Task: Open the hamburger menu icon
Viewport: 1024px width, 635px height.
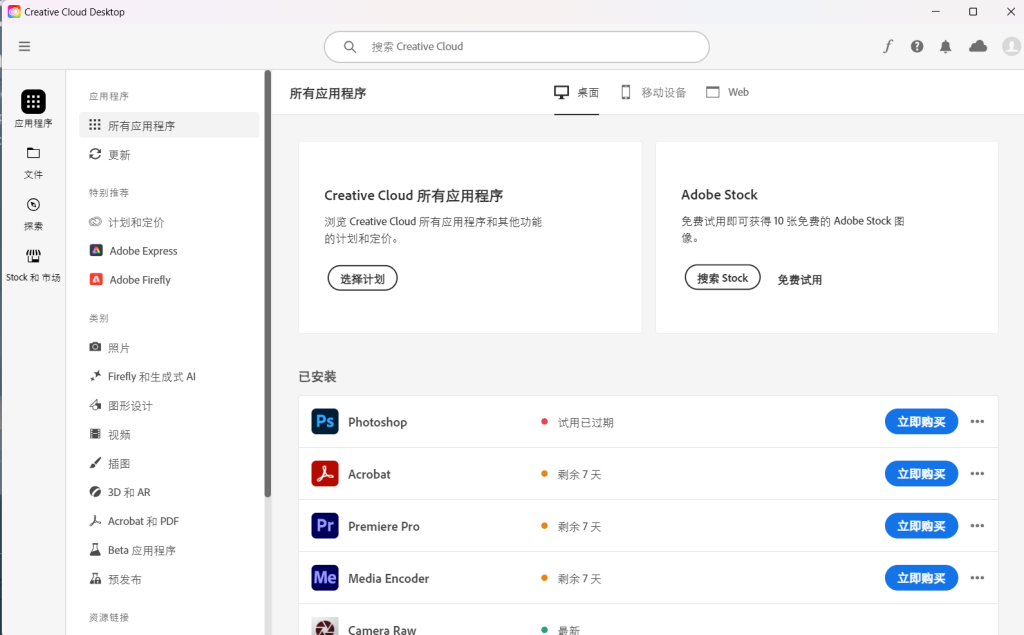Action: 24,46
